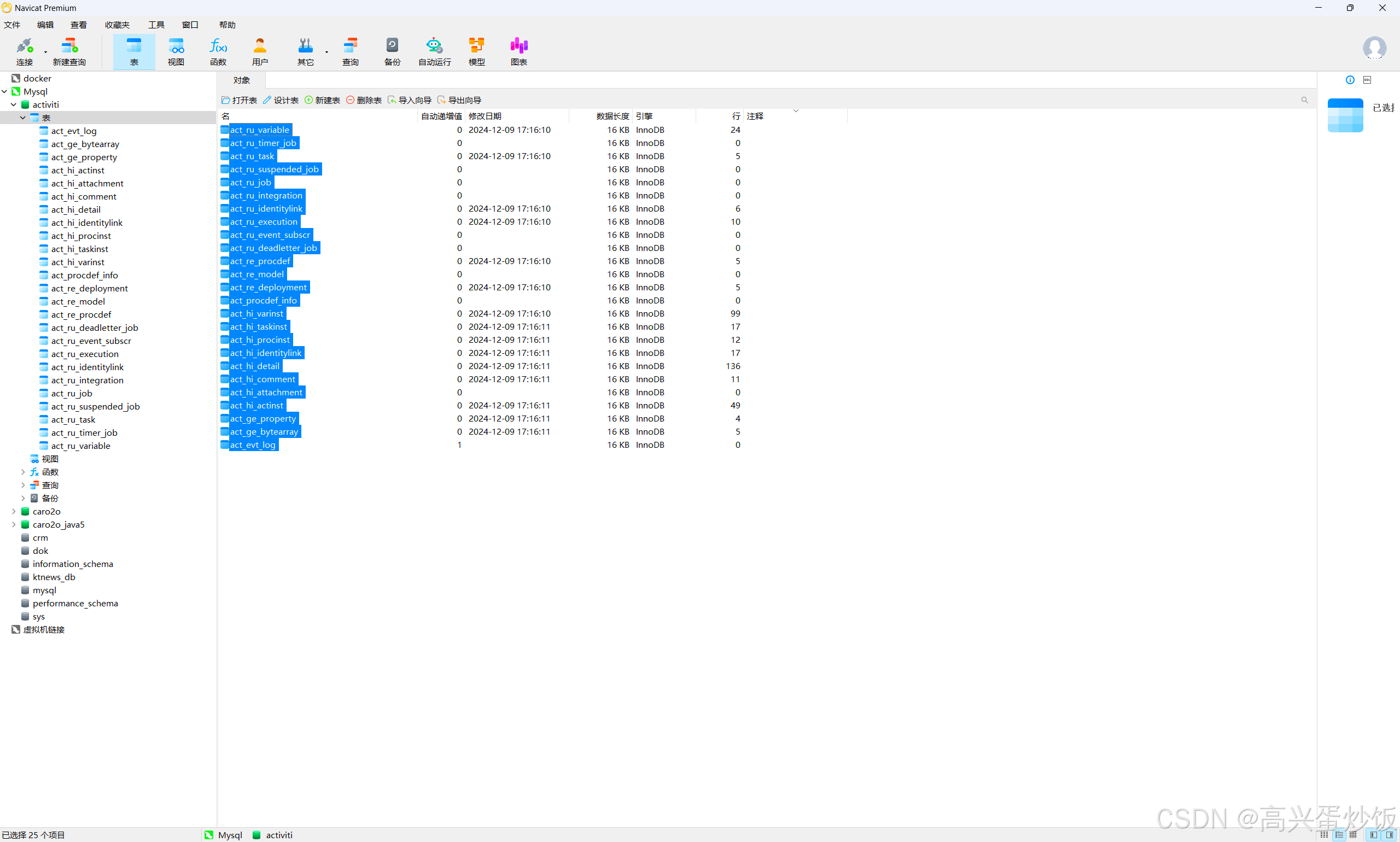
Task: Click the 备份 backup toolbar icon
Action: [392, 51]
